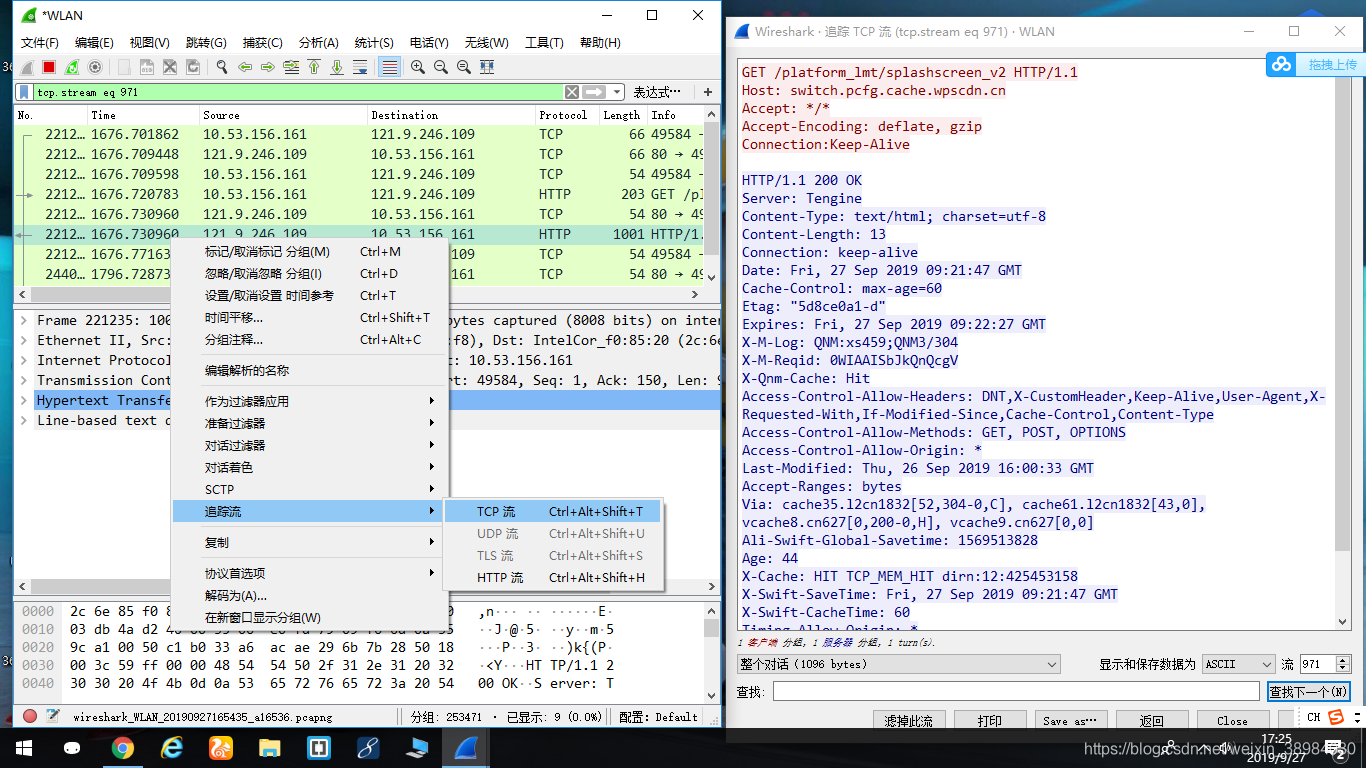Click the Windows Start button
1366x768 pixels.
coord(22,747)
